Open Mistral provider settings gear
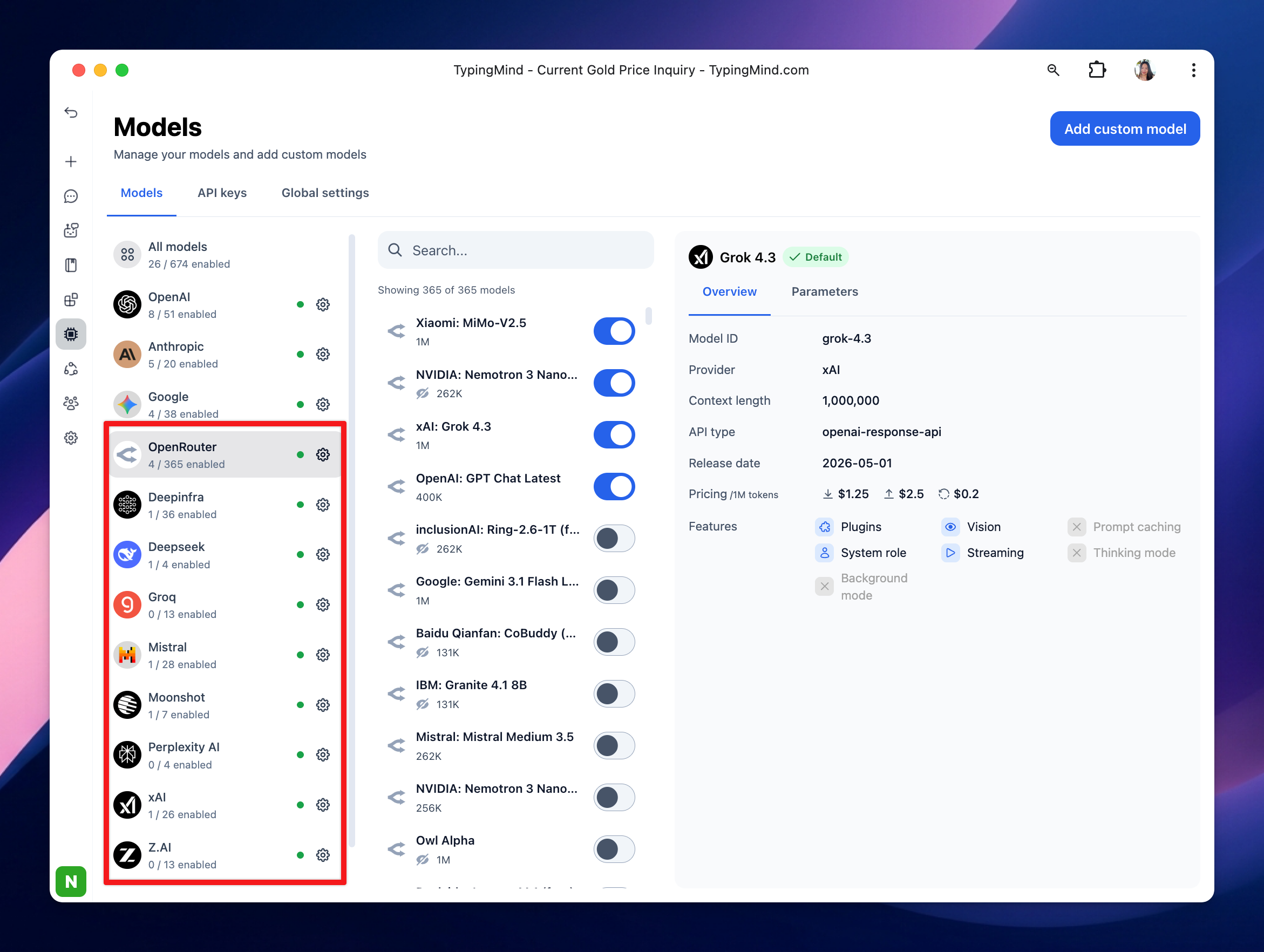 323,655
